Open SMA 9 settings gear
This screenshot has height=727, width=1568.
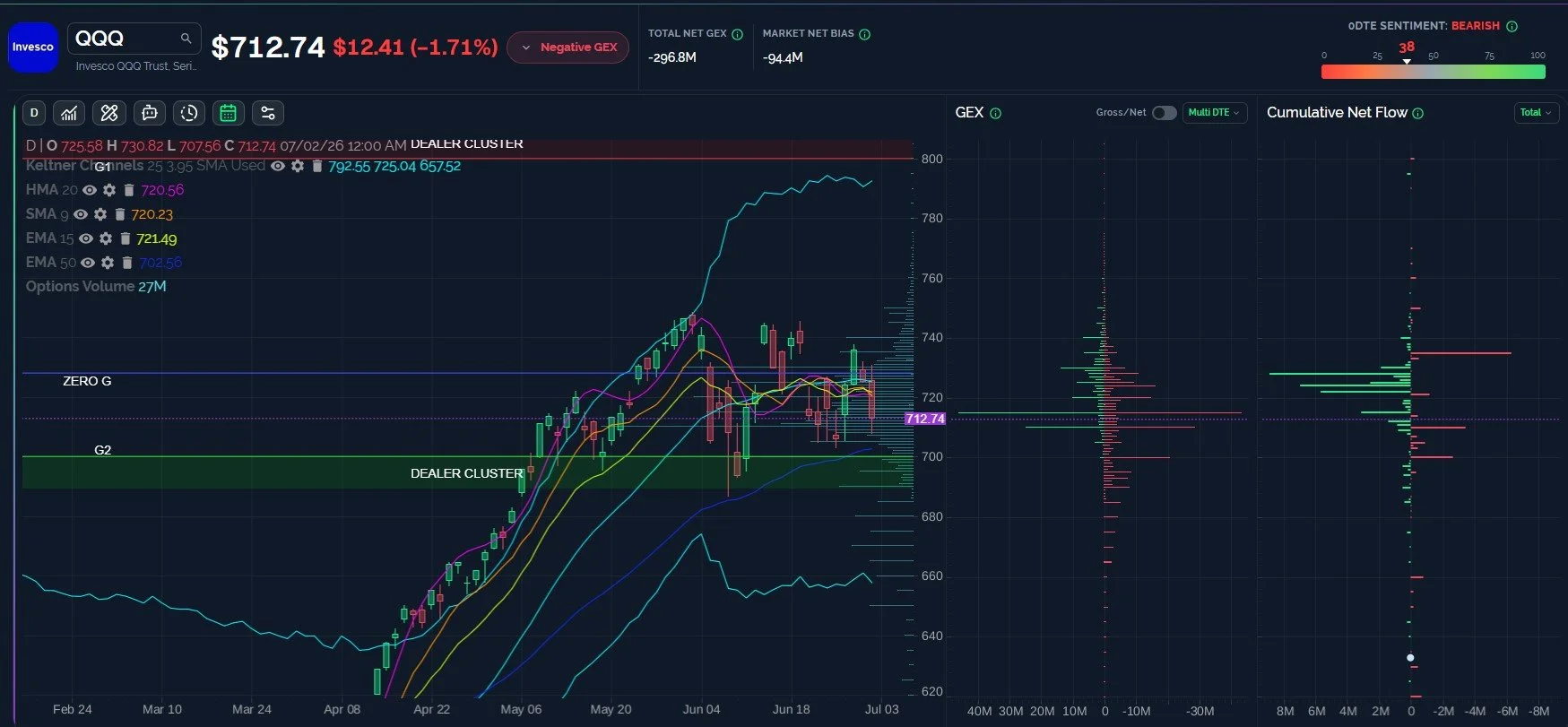click(100, 214)
